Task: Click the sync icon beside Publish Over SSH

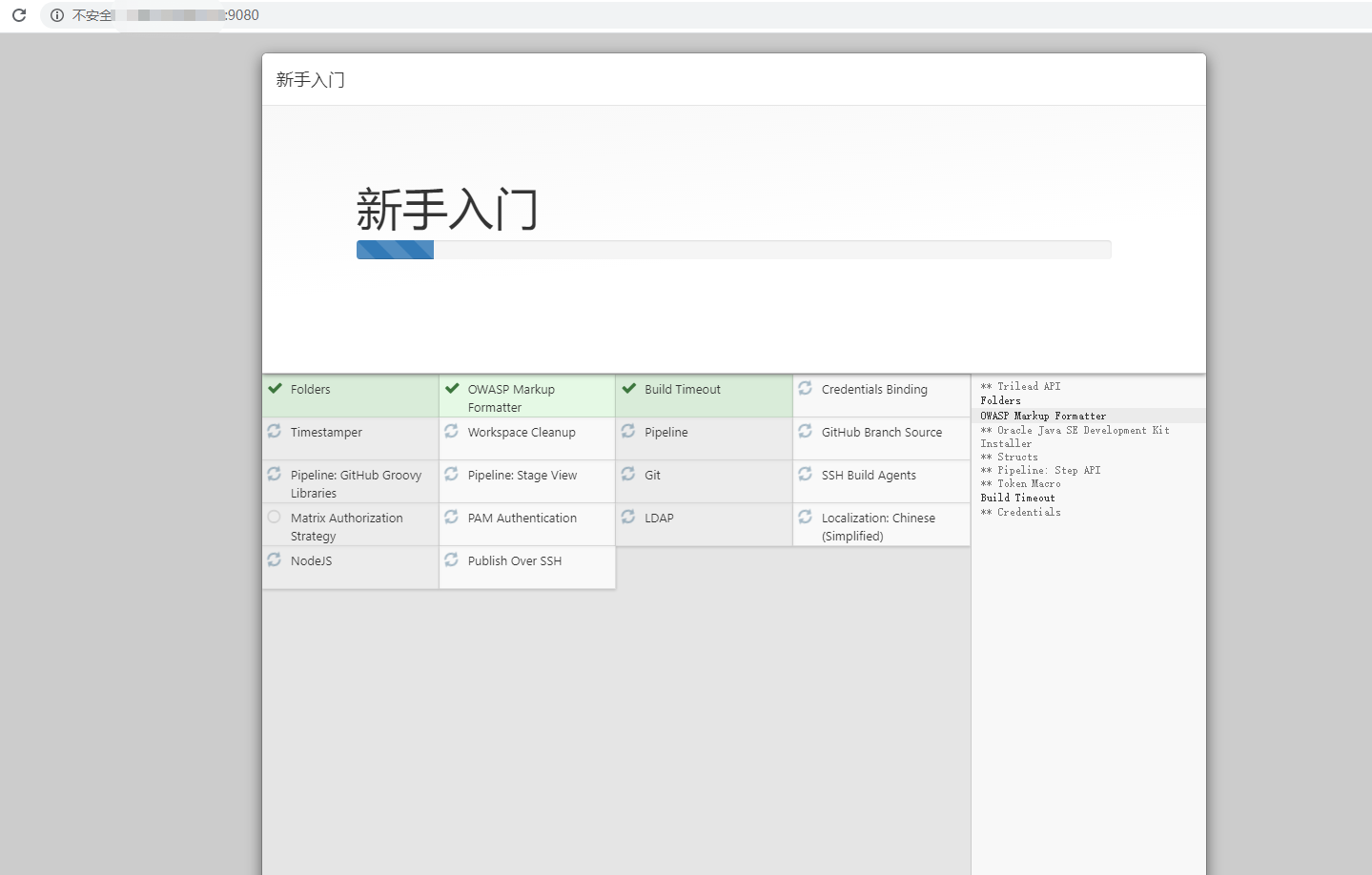Action: pos(452,560)
